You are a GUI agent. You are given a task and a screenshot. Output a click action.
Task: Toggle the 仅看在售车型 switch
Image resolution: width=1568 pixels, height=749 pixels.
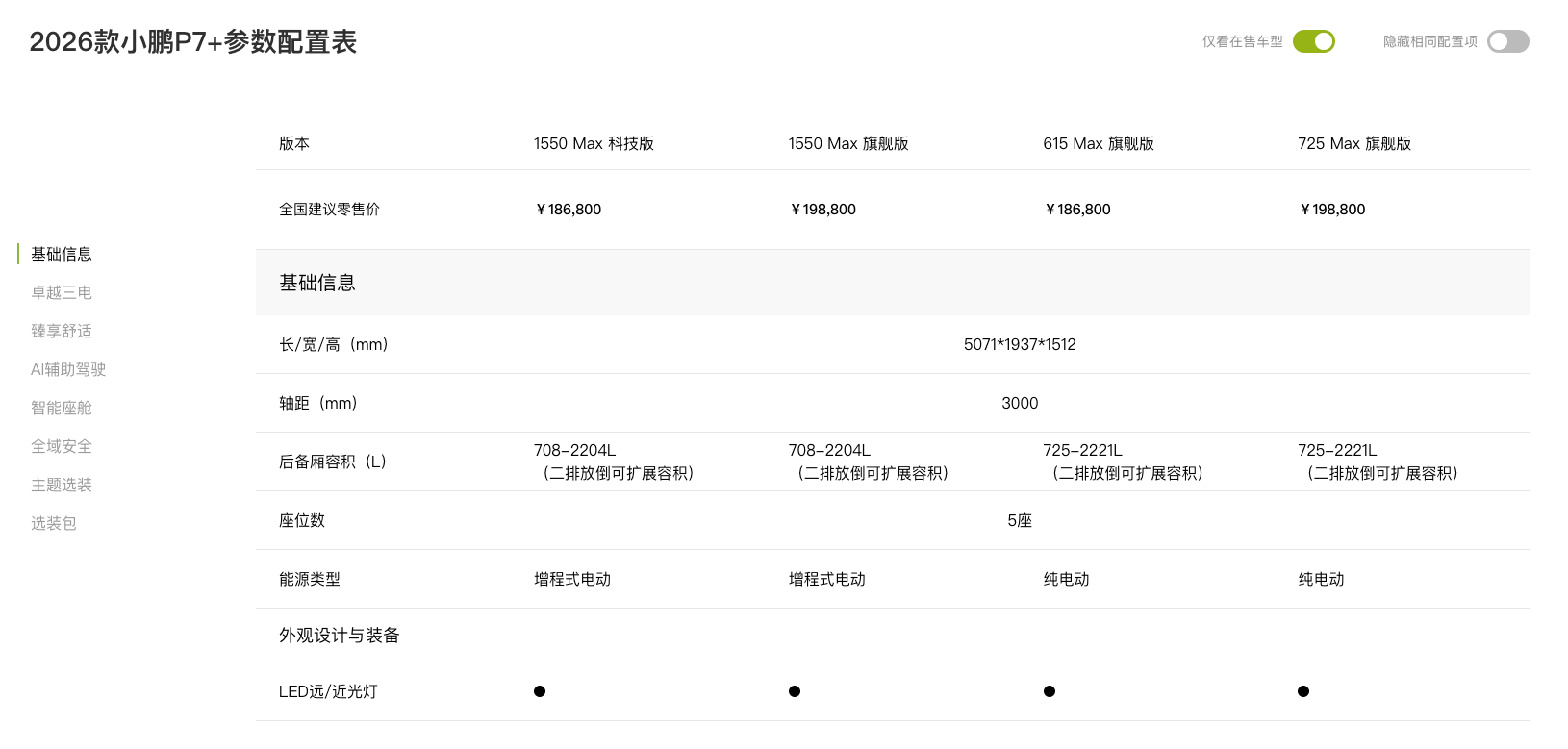pyautogui.click(x=1313, y=41)
